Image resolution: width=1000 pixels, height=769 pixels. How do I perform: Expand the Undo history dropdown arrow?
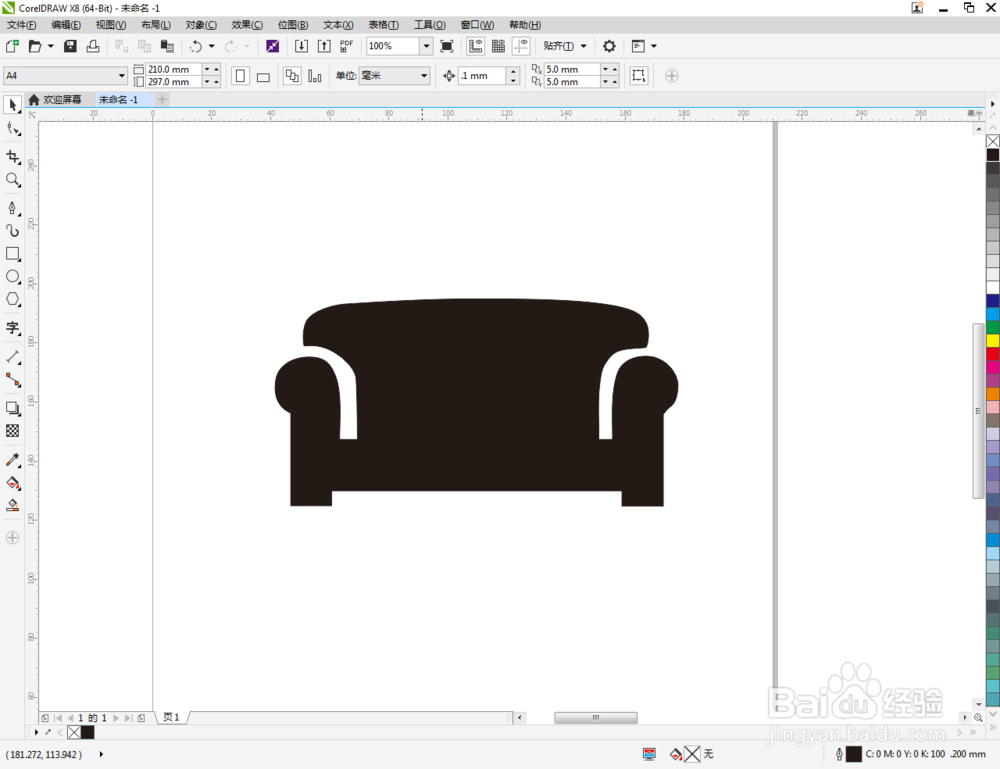tap(212, 46)
